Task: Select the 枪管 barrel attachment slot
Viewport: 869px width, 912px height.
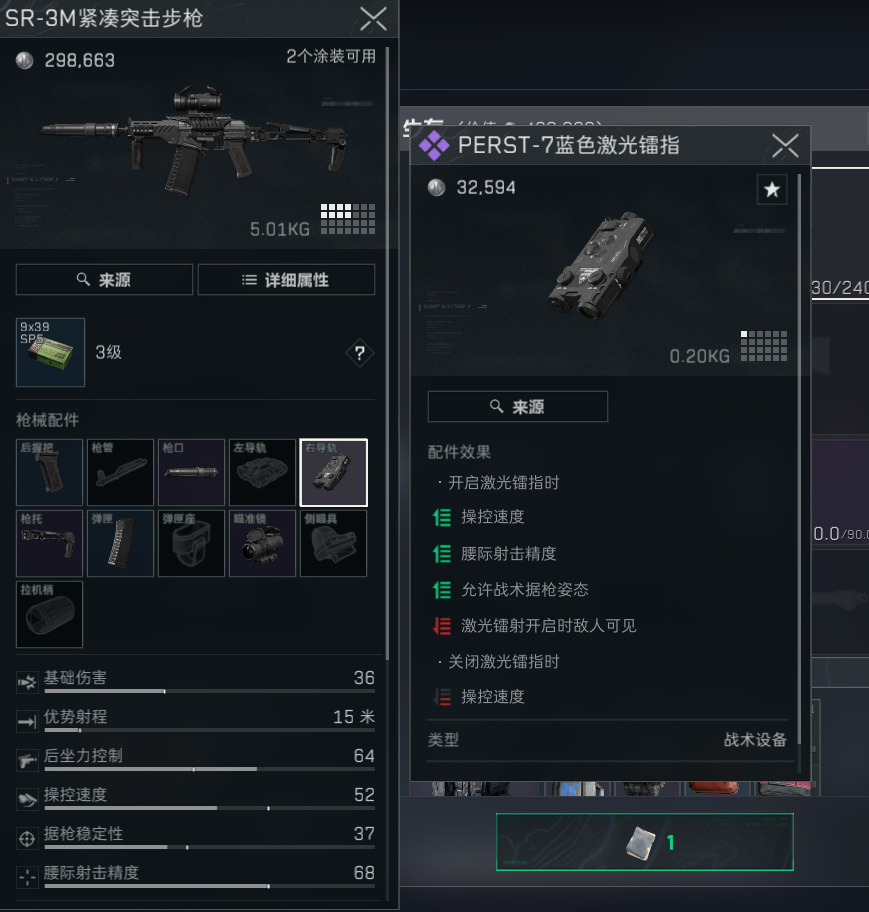Action: click(x=120, y=472)
